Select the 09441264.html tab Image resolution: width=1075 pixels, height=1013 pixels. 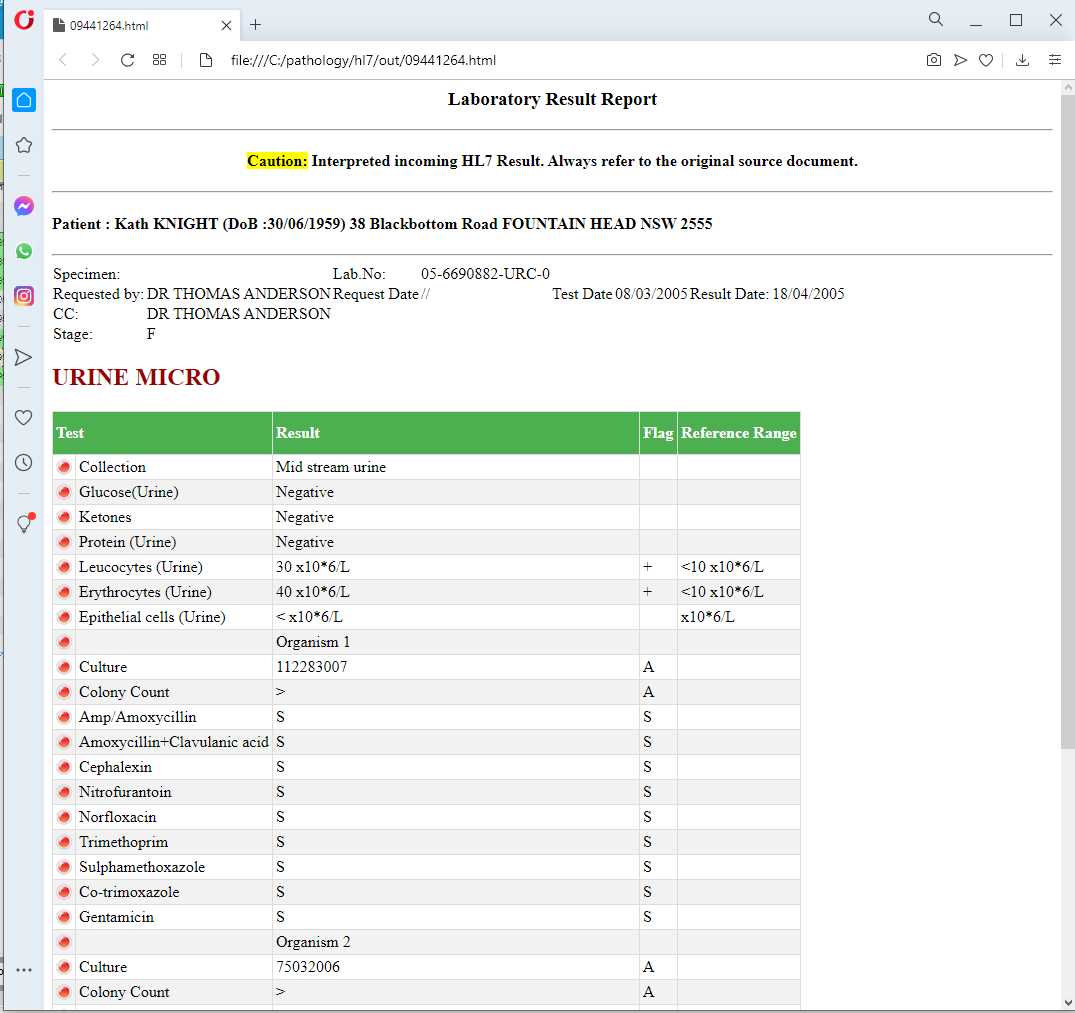(143, 25)
